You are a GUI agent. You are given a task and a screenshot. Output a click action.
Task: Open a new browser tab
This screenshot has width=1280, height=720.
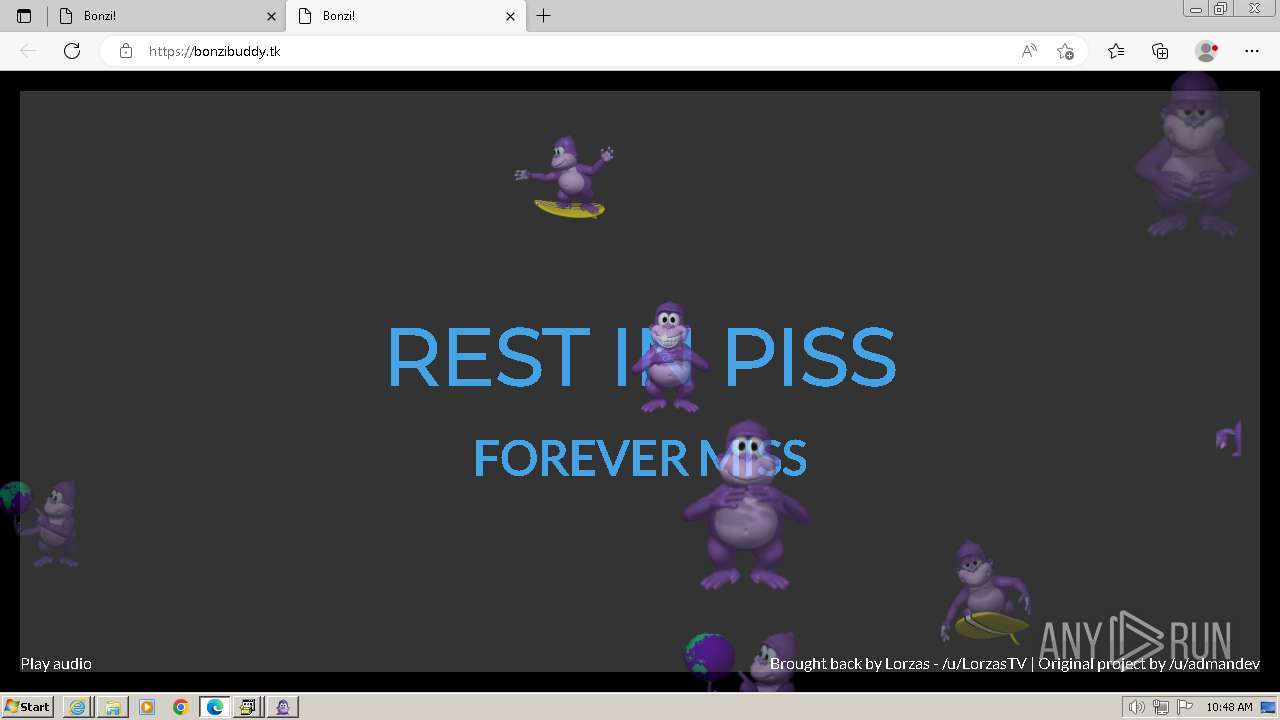coord(543,16)
